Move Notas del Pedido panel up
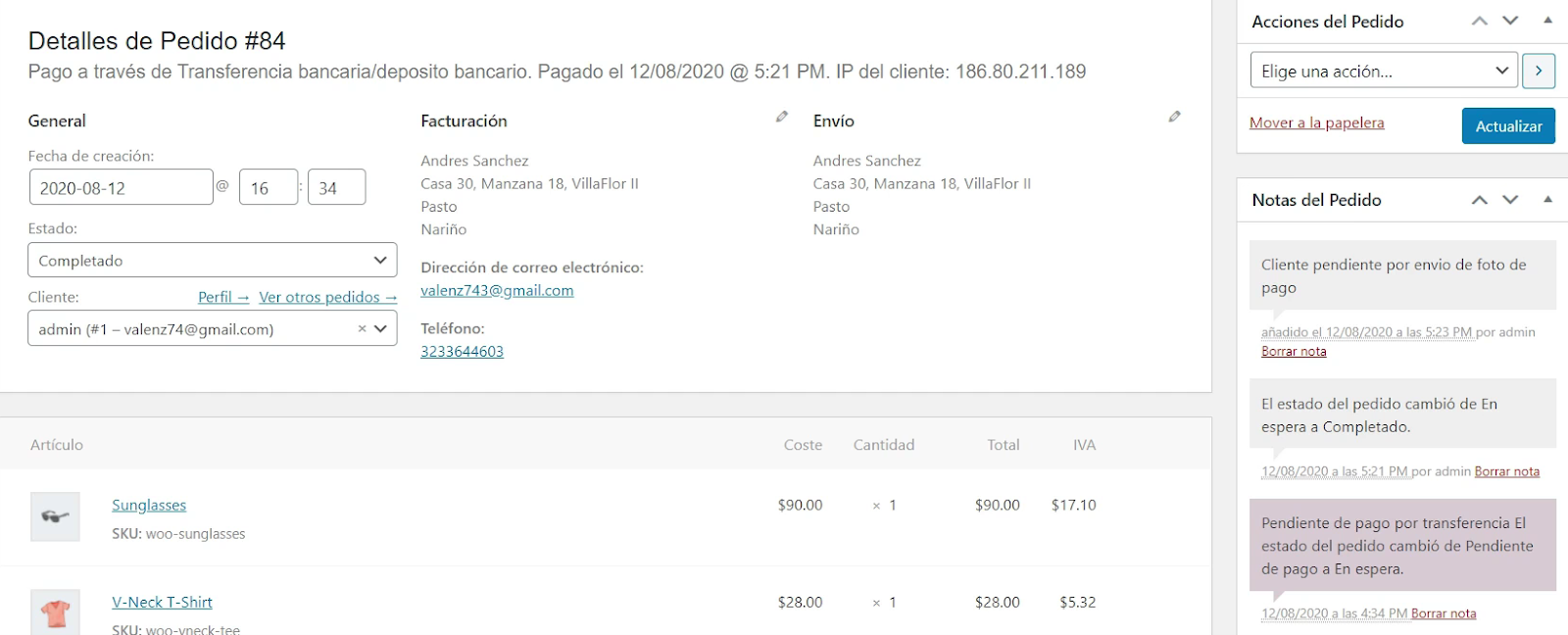Image resolution: width=1568 pixels, height=635 pixels. [1480, 199]
